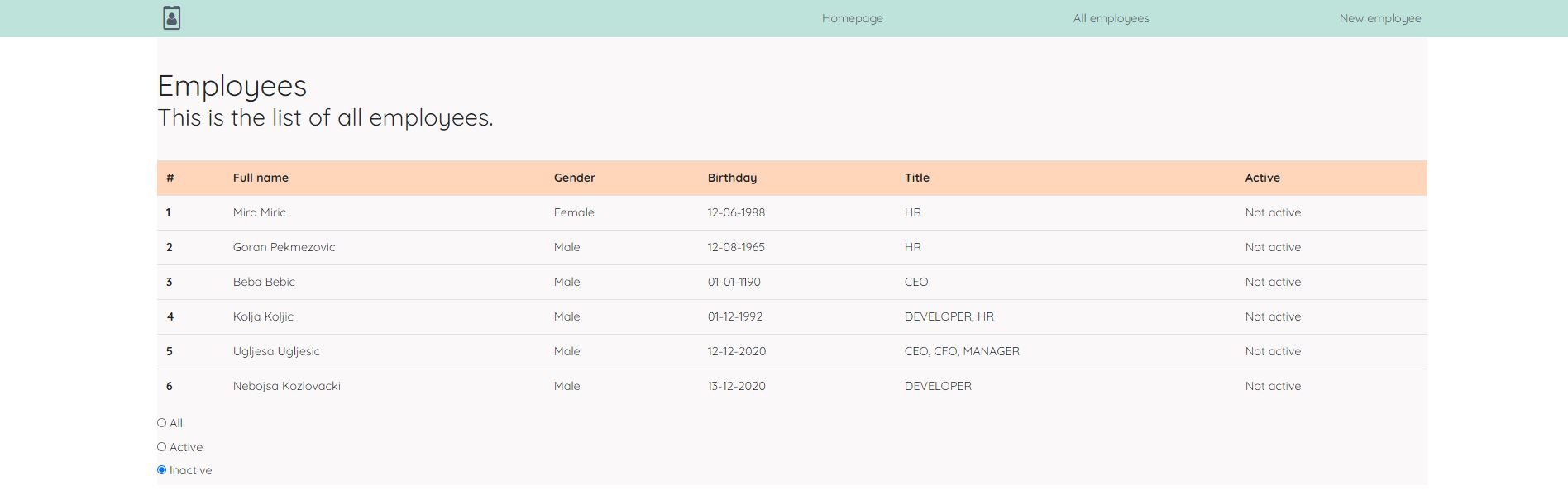The image size is (1568, 490).
Task: Click Ugljesa Ugljesic's Not active status
Action: point(1273,351)
